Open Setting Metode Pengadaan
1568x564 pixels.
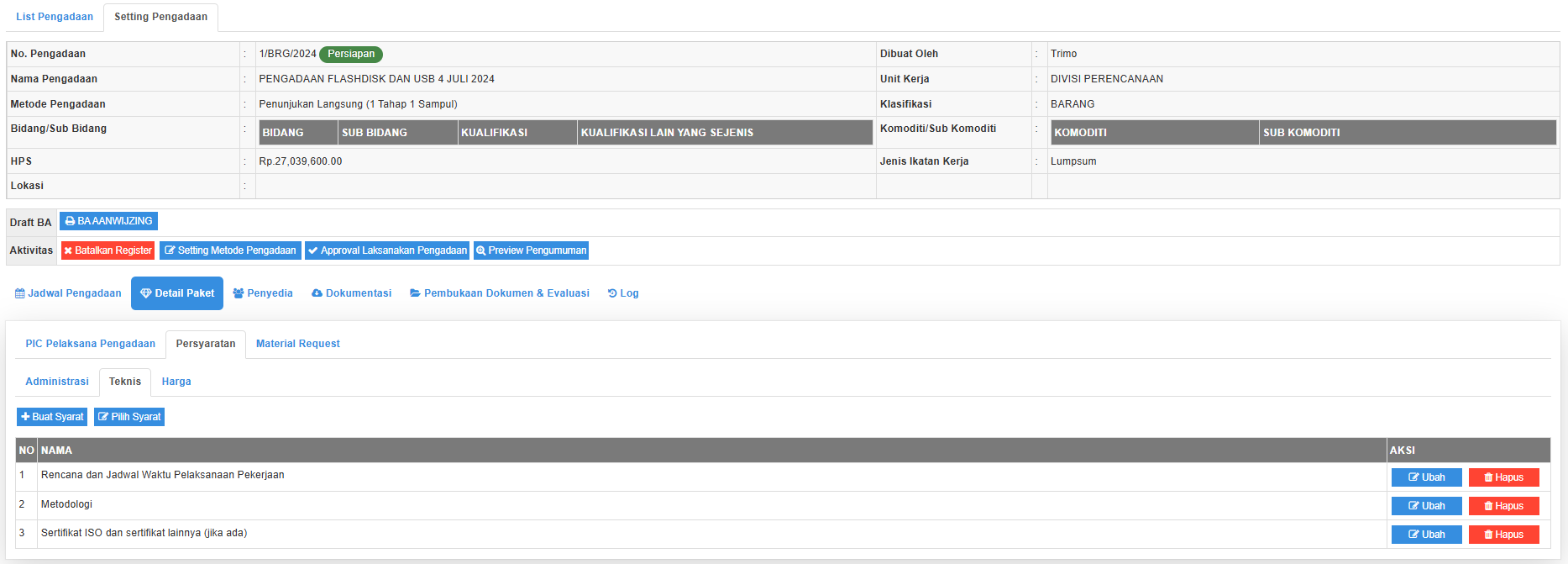[230, 250]
